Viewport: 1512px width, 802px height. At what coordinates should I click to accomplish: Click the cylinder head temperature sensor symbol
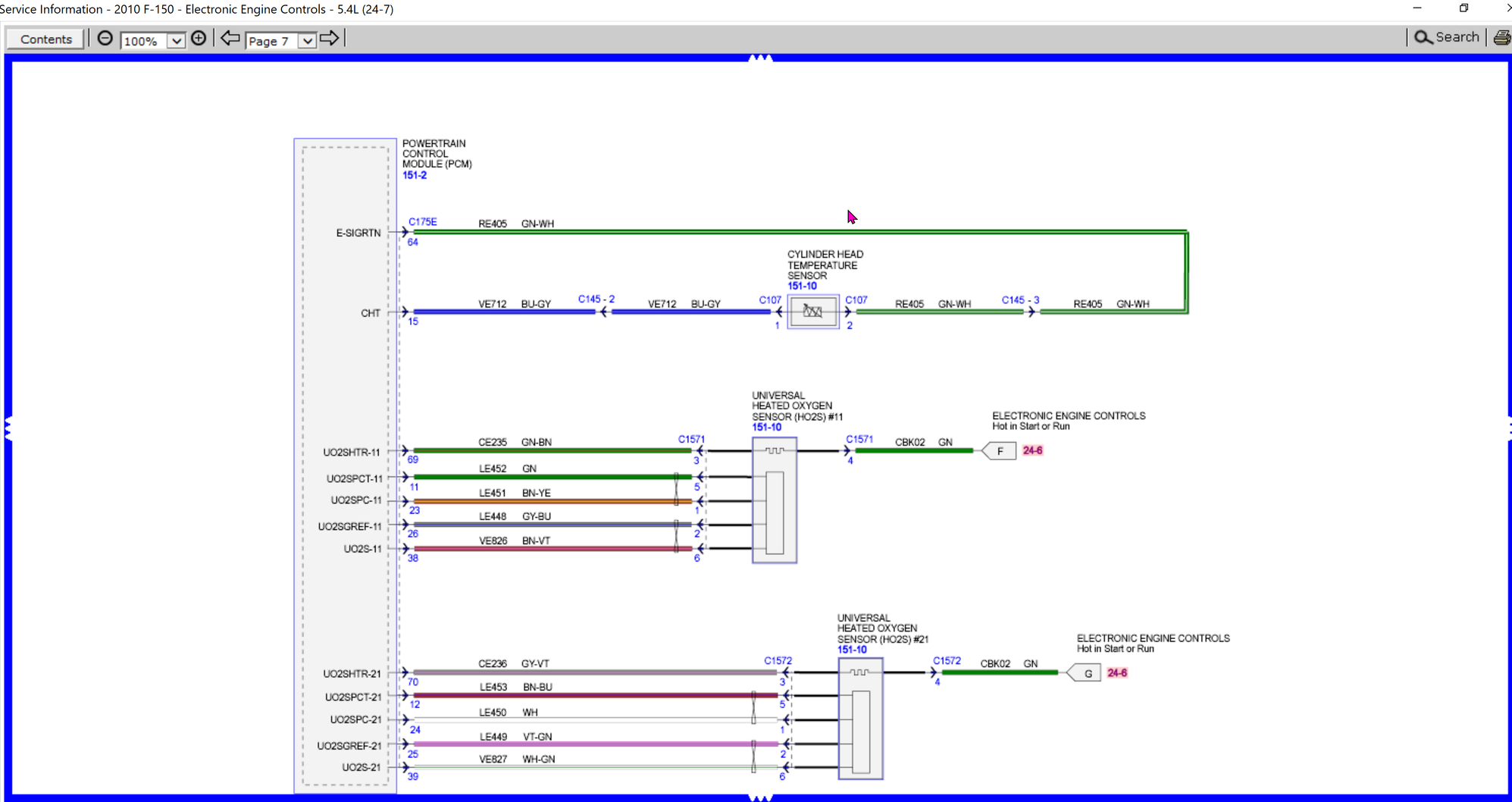[x=812, y=312]
